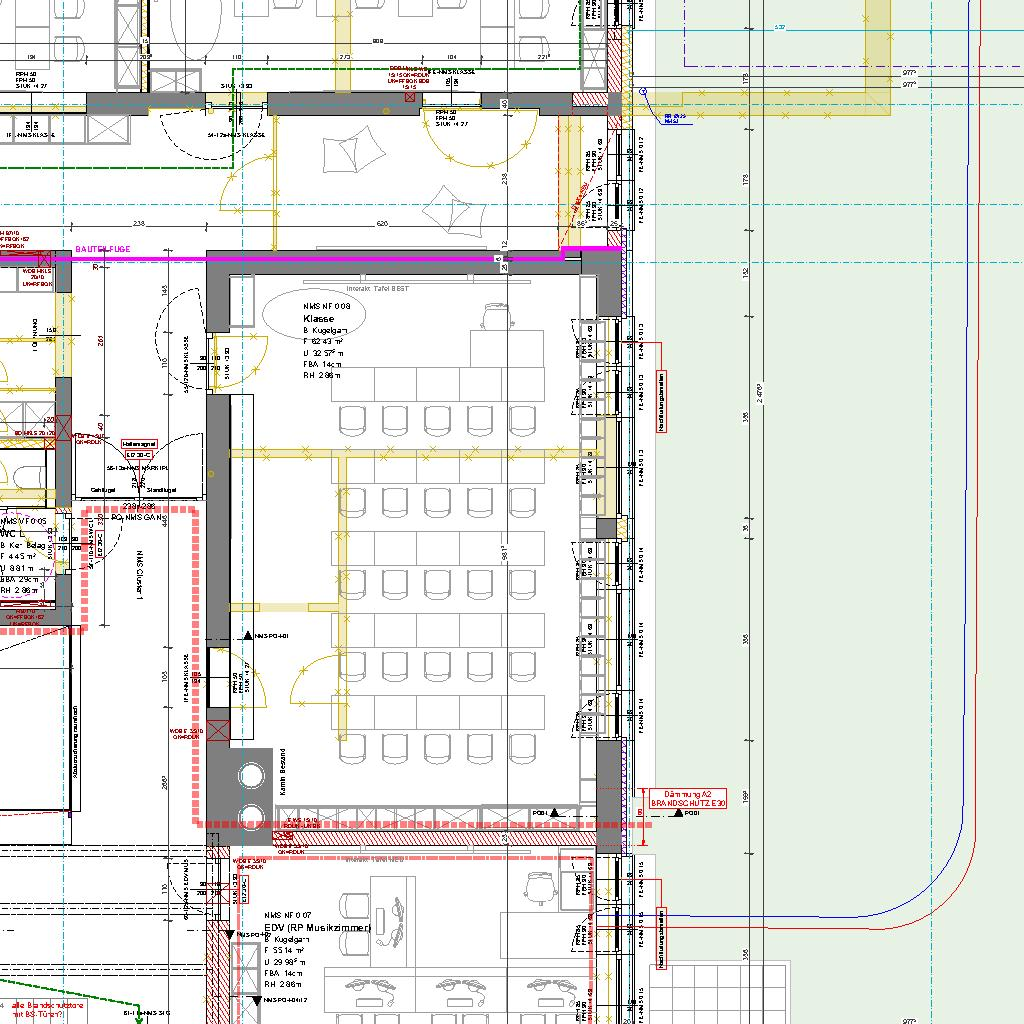Viewport: 1024px width, 1024px height.
Task: Click the 620 dimension text above the classroom
Action: tap(381, 225)
